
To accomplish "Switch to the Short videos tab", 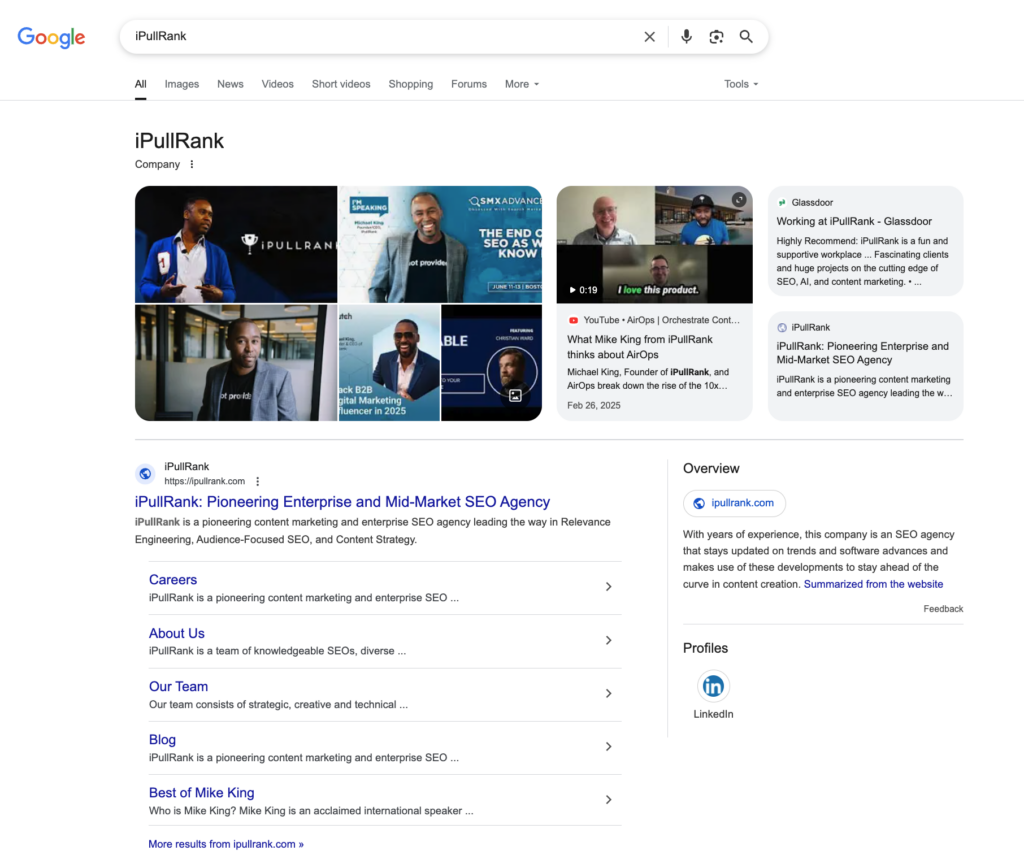I will point(341,84).
